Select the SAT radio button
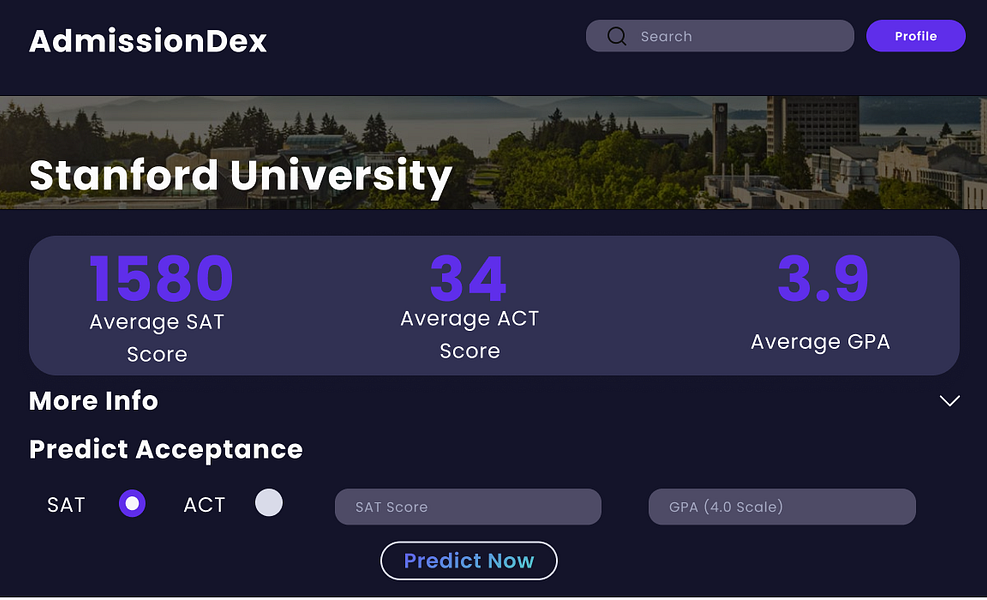This screenshot has width=987, height=600. 132,503
